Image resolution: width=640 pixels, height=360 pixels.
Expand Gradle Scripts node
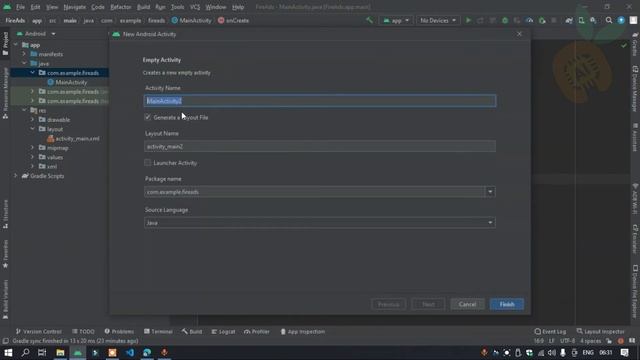pos(16,176)
